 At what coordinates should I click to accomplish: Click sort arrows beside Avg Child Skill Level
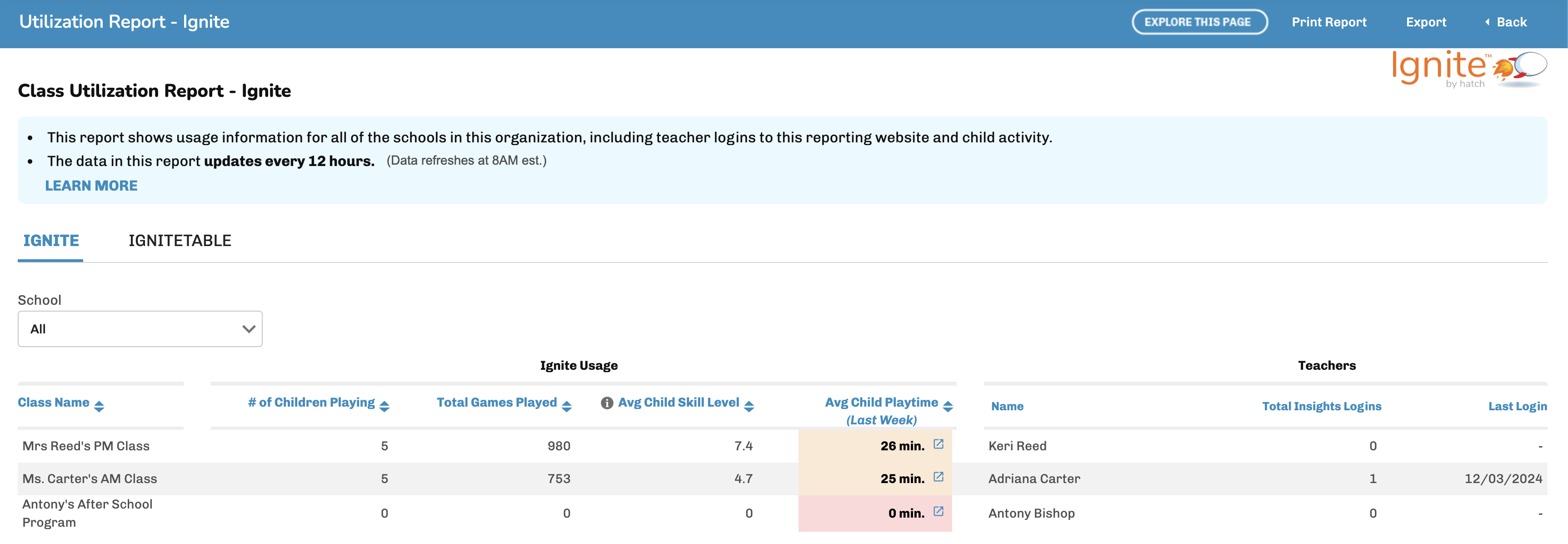coord(749,406)
